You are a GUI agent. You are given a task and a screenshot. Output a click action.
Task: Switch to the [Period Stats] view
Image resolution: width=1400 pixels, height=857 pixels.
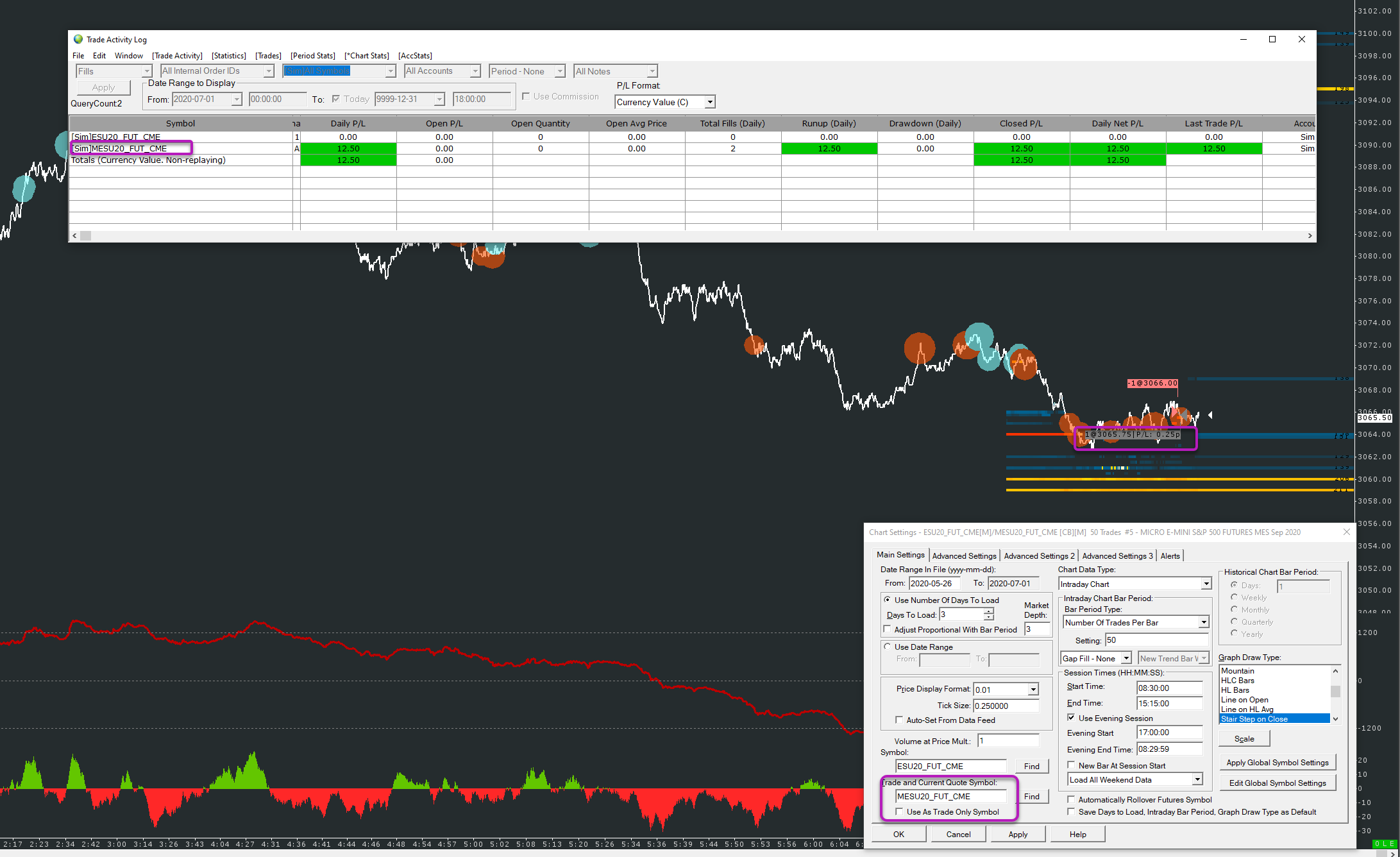[313, 56]
